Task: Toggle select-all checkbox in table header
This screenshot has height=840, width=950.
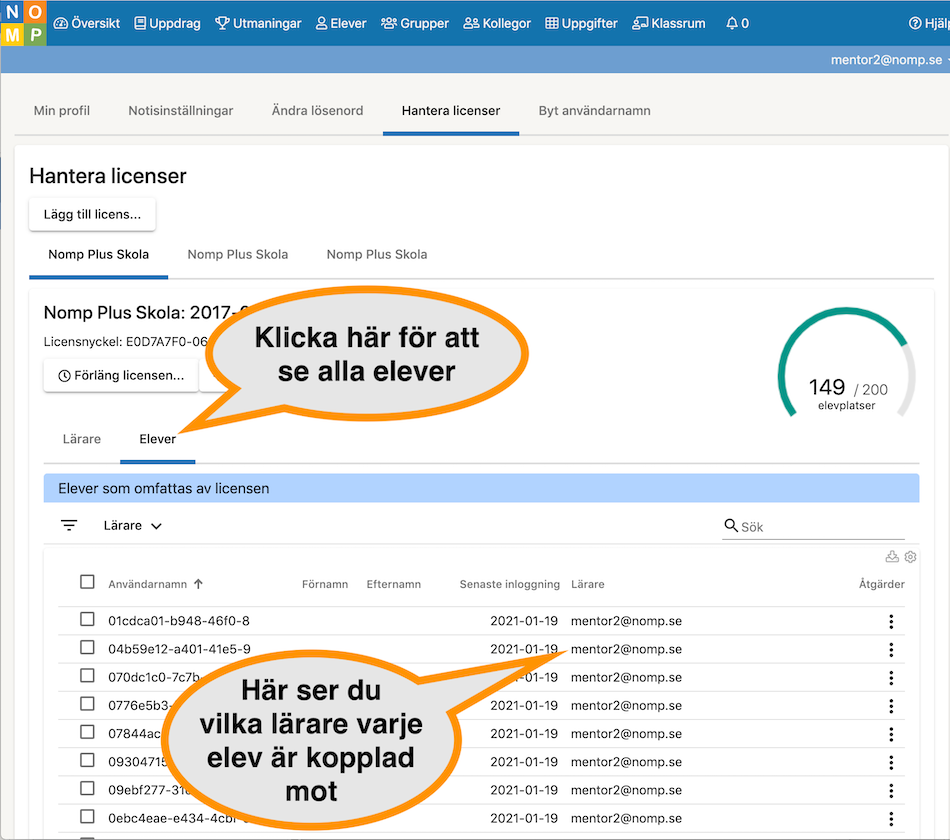Action: coord(87,582)
